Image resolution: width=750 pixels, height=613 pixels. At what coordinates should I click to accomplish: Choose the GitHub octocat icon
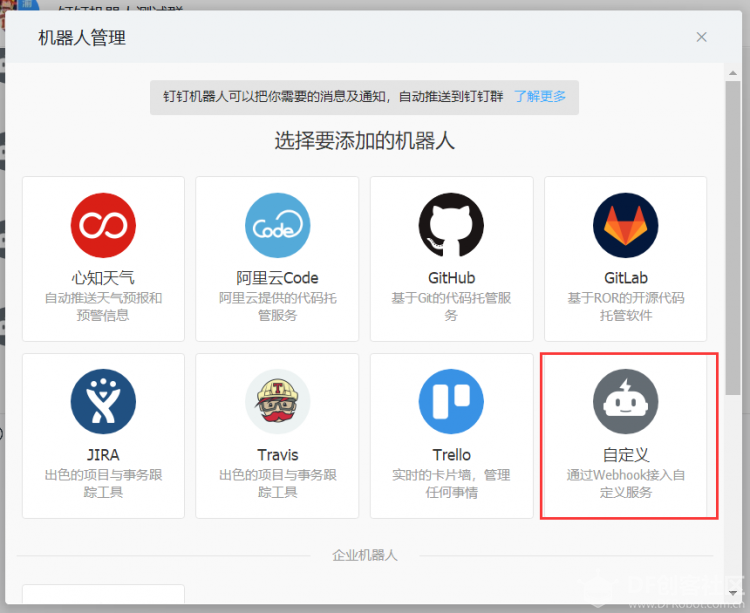click(x=451, y=225)
